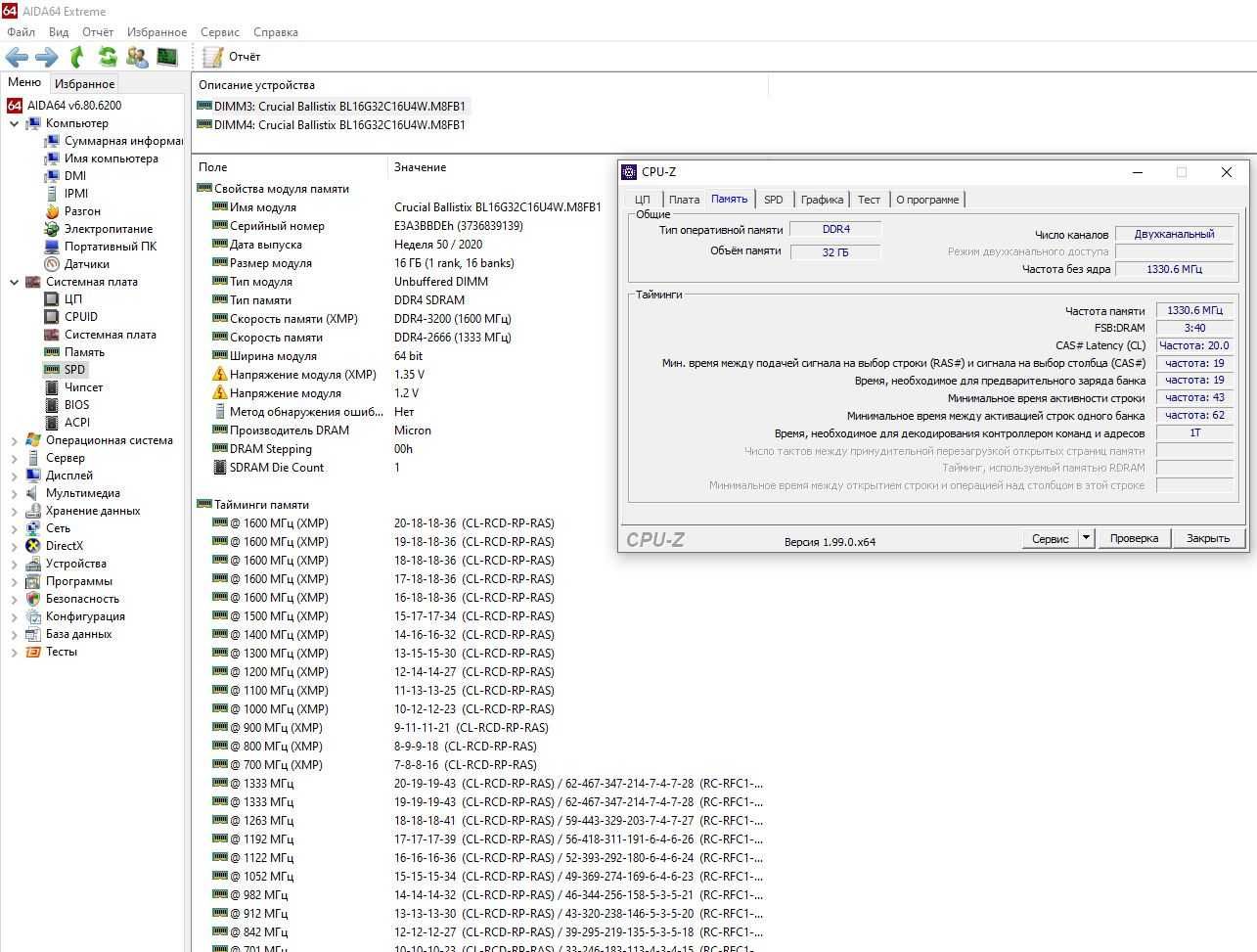Click the Сервис button in CPU-Z
This screenshot has height=952, width=1257.
(1051, 539)
